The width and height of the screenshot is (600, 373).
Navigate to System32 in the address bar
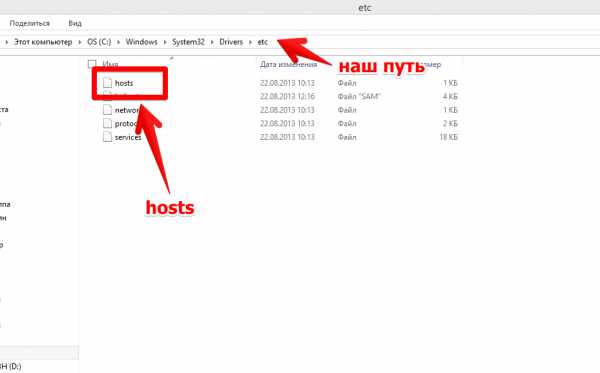point(188,42)
